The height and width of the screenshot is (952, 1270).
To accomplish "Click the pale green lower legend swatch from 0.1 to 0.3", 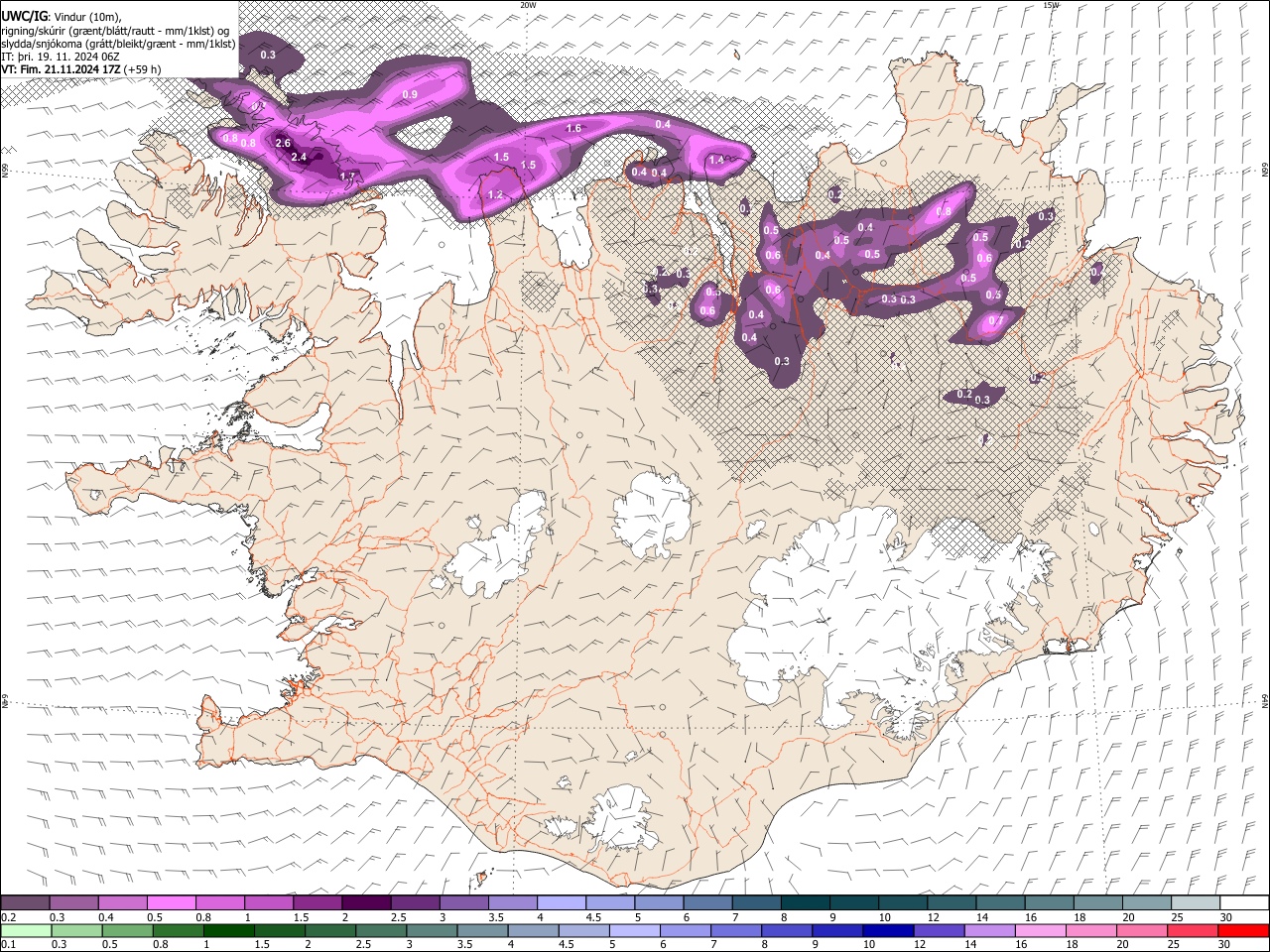I will tap(26, 930).
